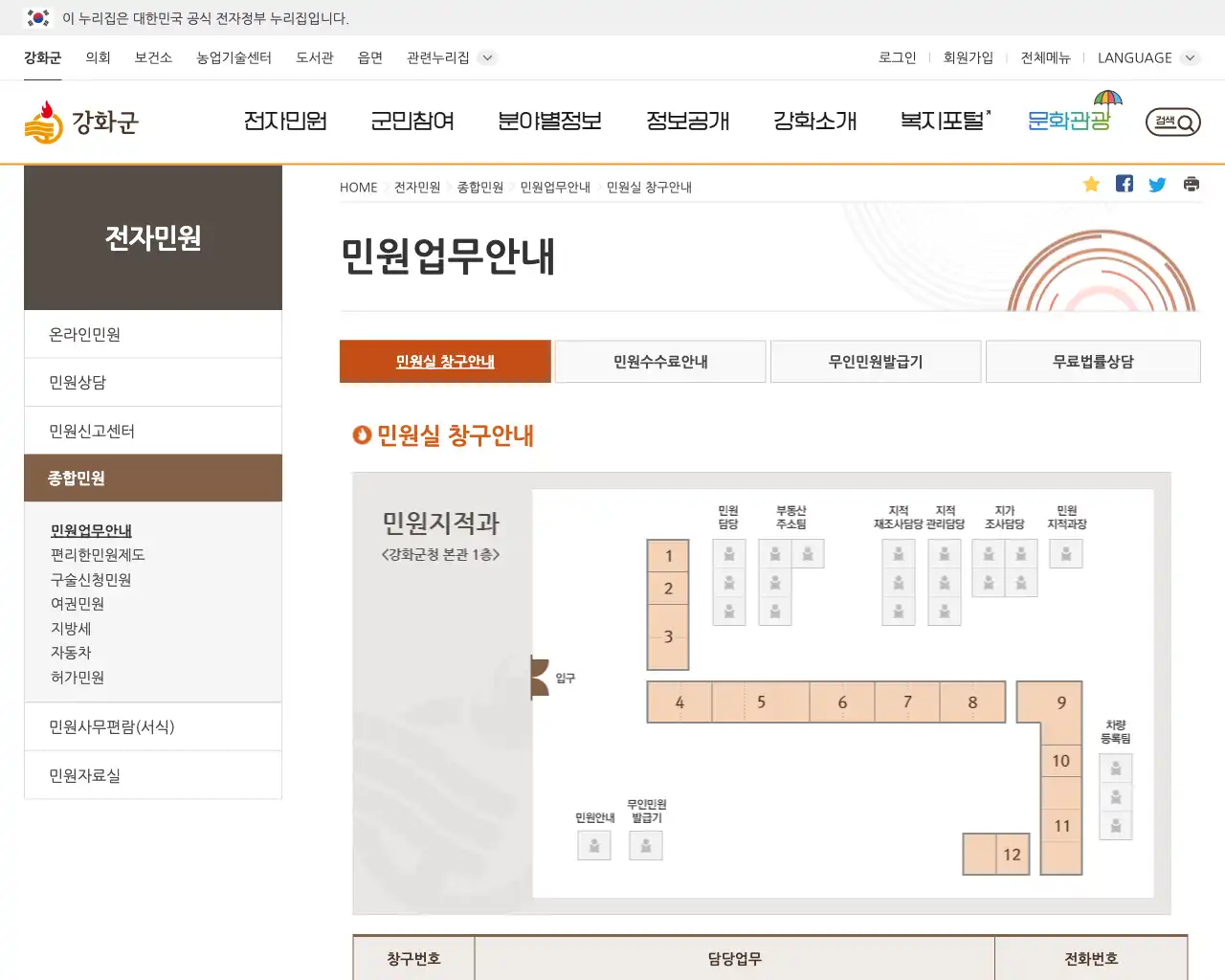Viewport: 1225px width, 980px height.
Task: Switch to the 민원수수료안내 tab
Action: [659, 362]
